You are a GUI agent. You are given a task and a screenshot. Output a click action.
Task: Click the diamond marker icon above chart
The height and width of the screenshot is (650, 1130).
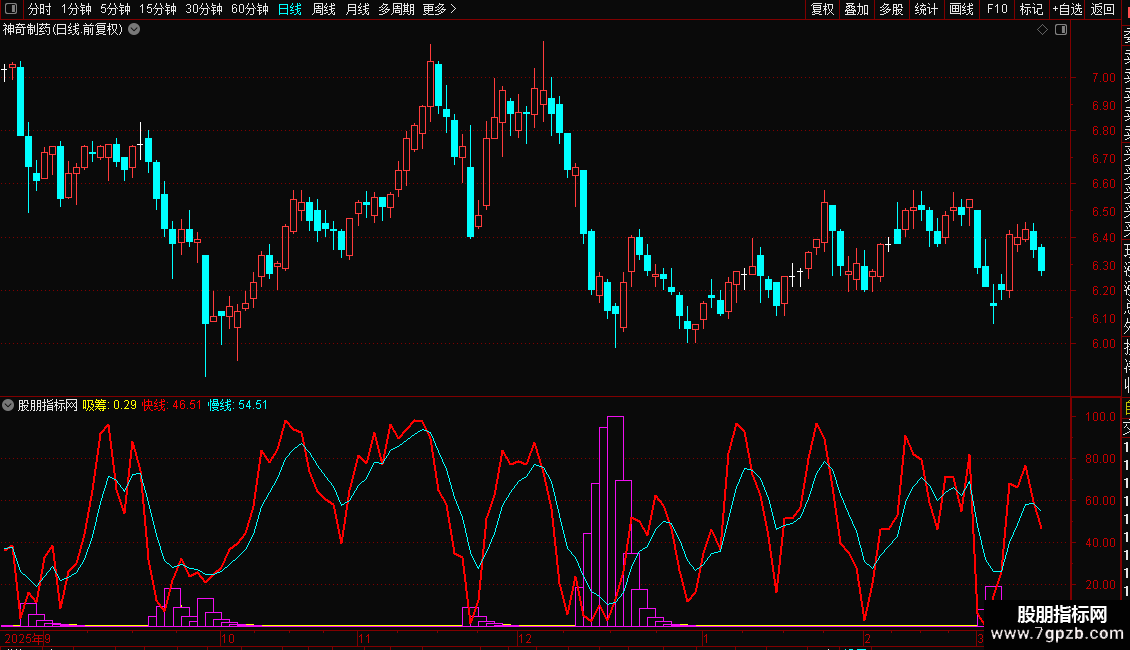(1042, 30)
